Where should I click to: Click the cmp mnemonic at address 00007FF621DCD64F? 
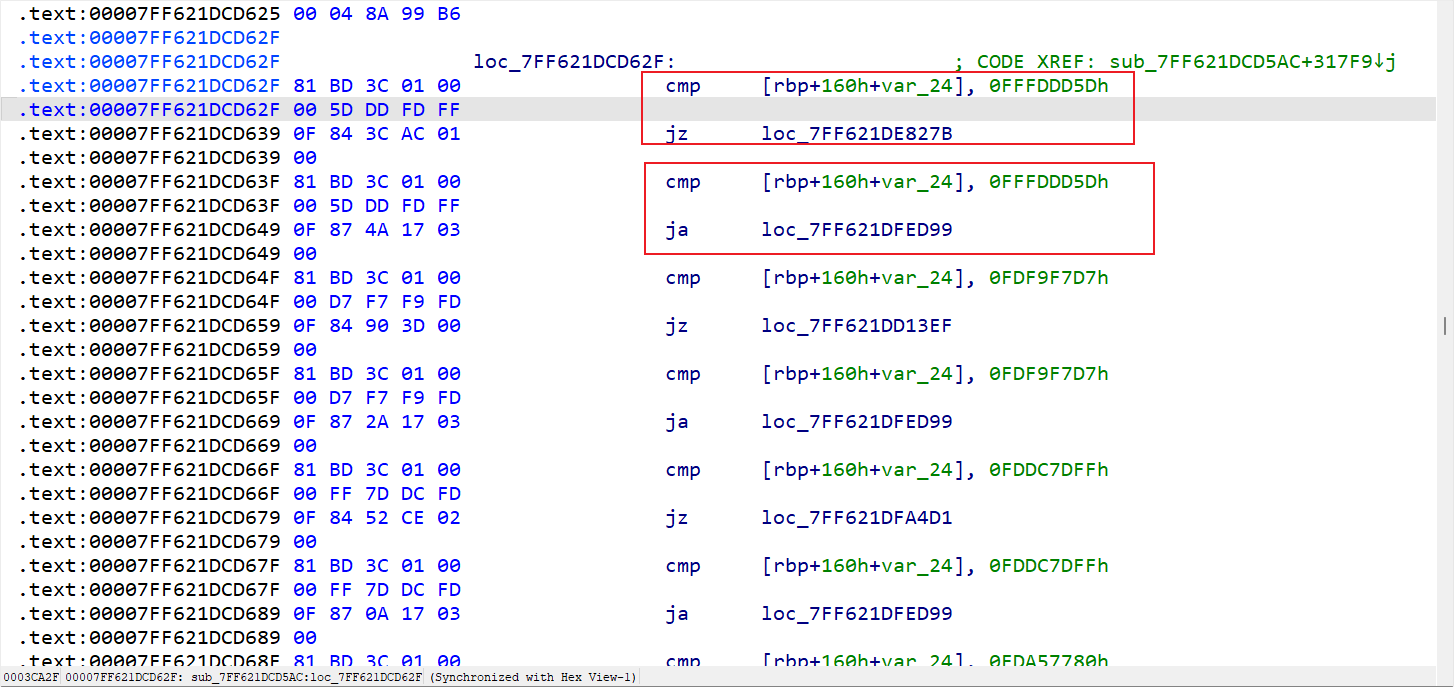coord(683,278)
